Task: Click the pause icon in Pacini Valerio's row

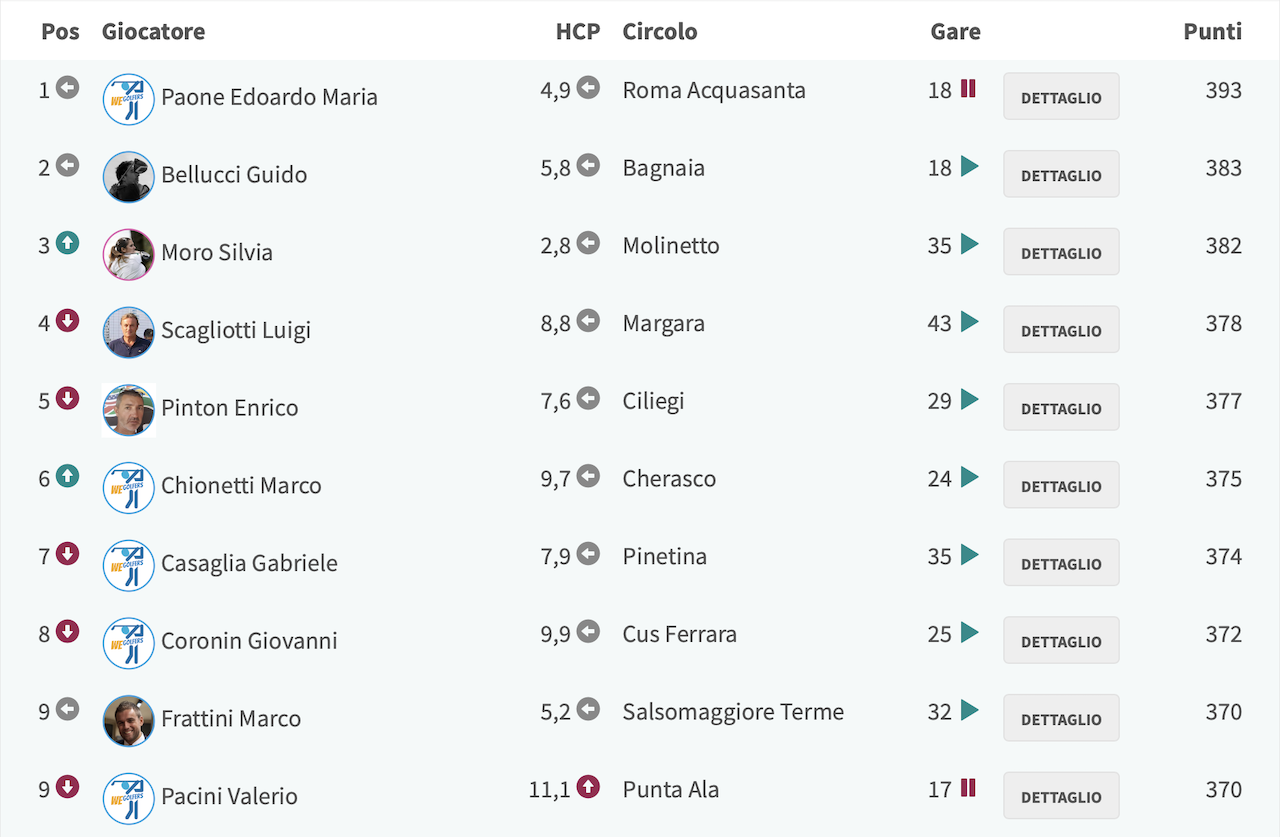Action: coord(968,787)
